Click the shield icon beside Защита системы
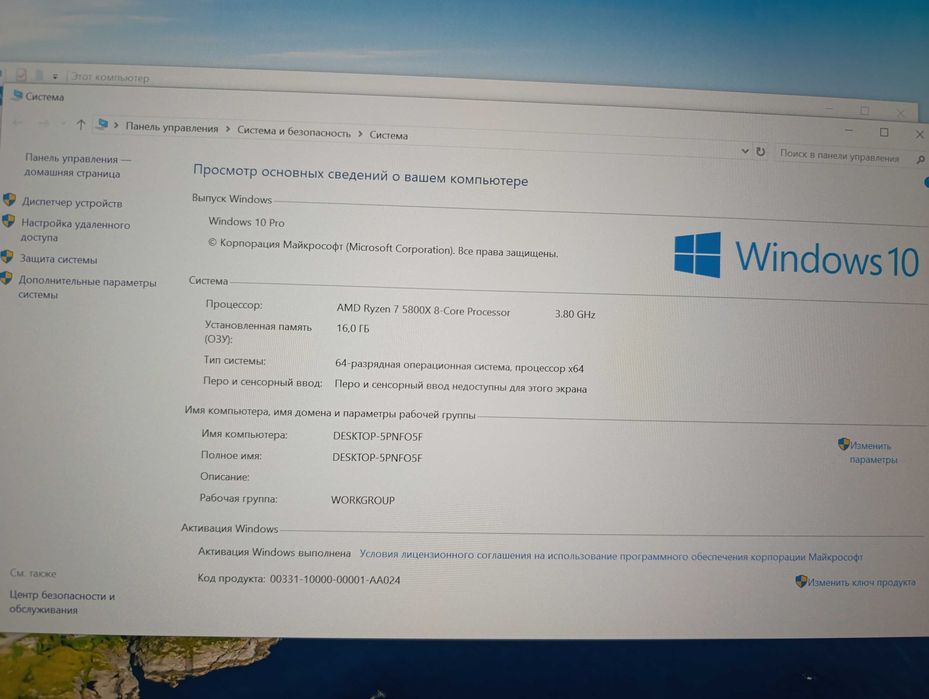 click(x=7, y=256)
